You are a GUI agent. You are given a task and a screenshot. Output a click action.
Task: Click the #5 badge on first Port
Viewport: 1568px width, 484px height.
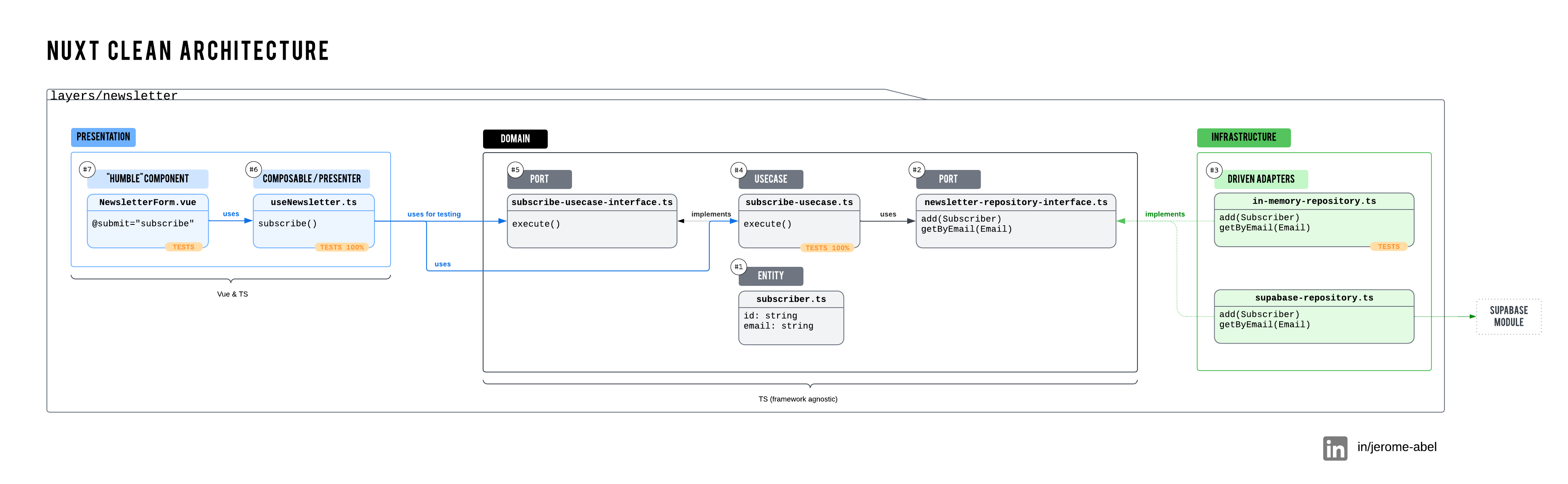[x=515, y=170]
